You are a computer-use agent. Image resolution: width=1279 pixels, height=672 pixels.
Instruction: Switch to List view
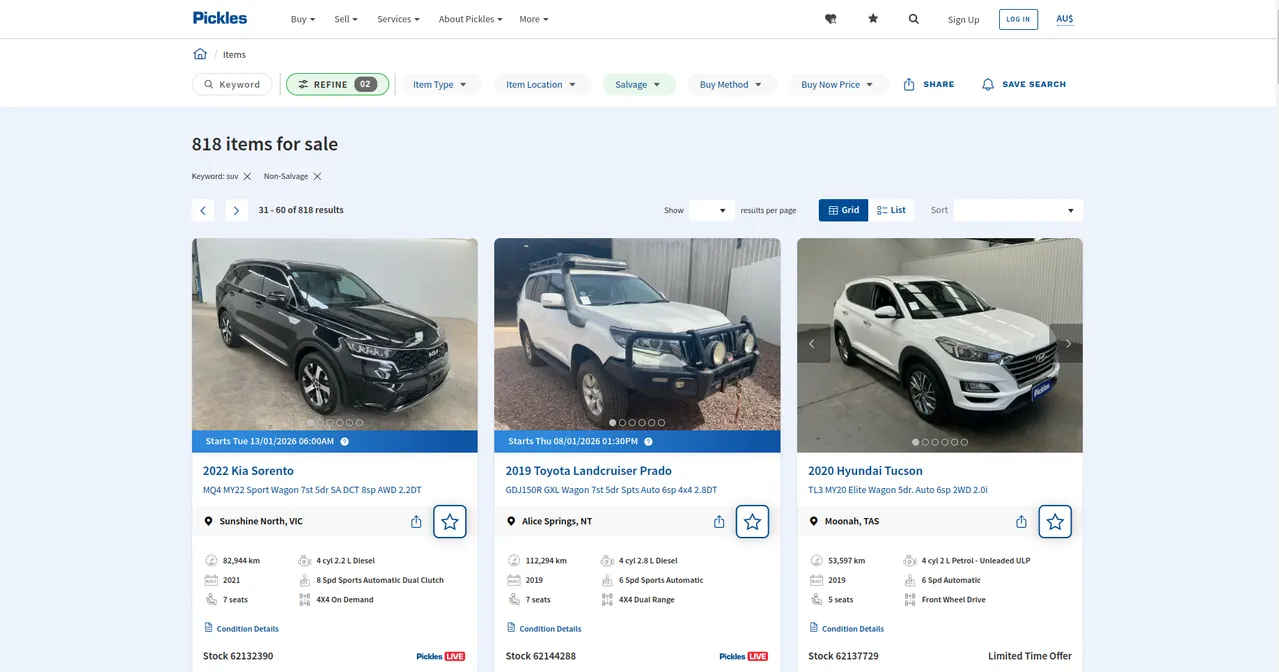(891, 210)
